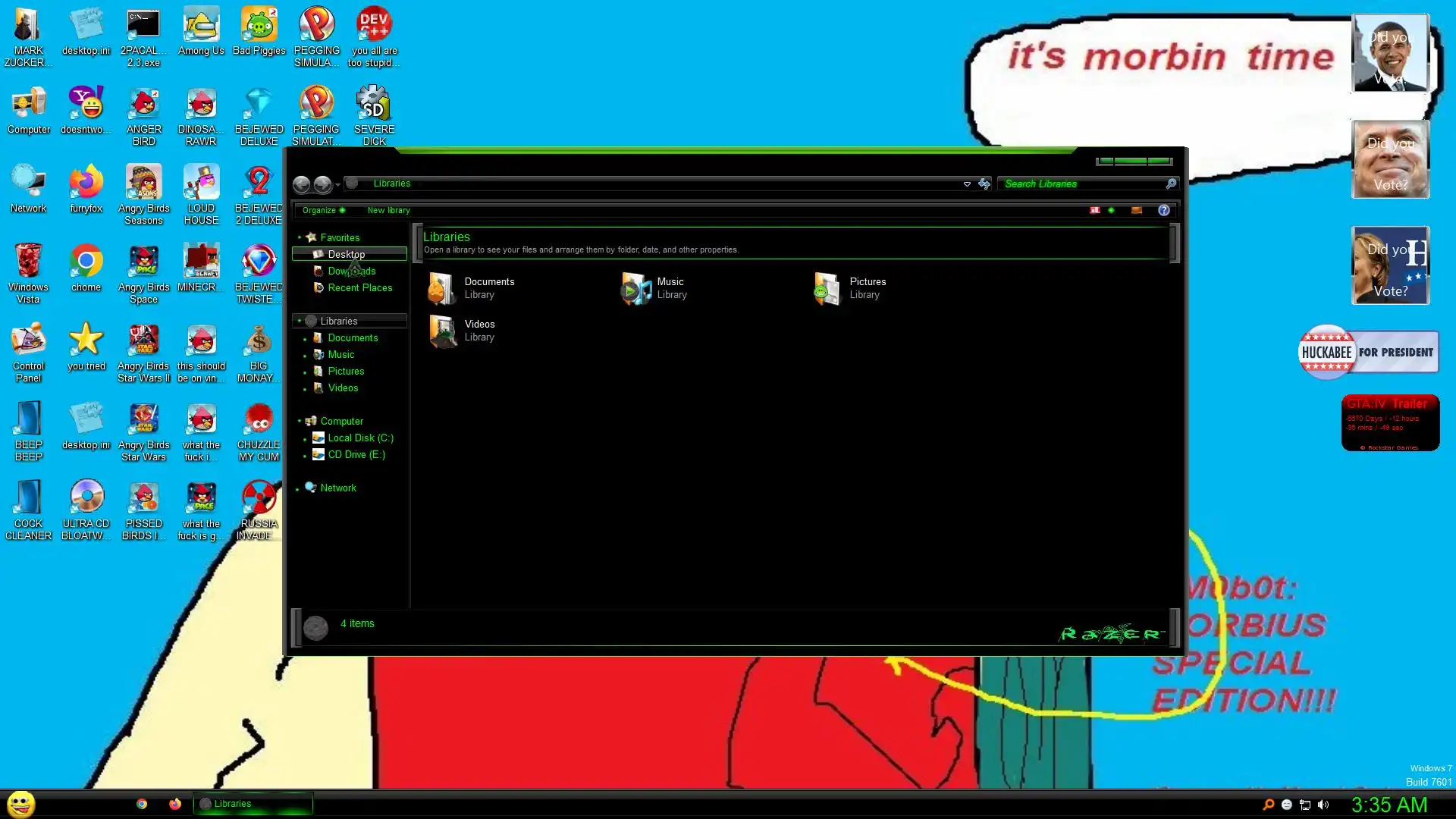Click the Forward navigation arrow
Screen dimensions: 1456x819
(x=322, y=184)
